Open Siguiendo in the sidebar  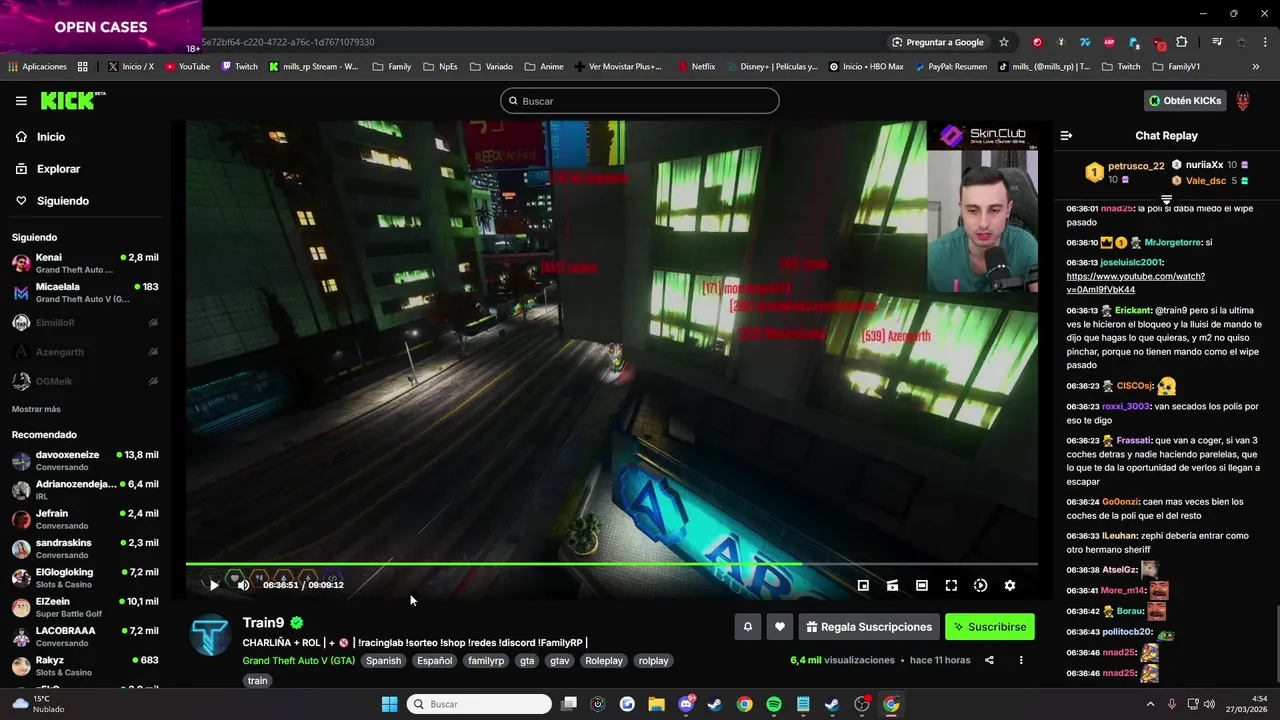(83, 201)
